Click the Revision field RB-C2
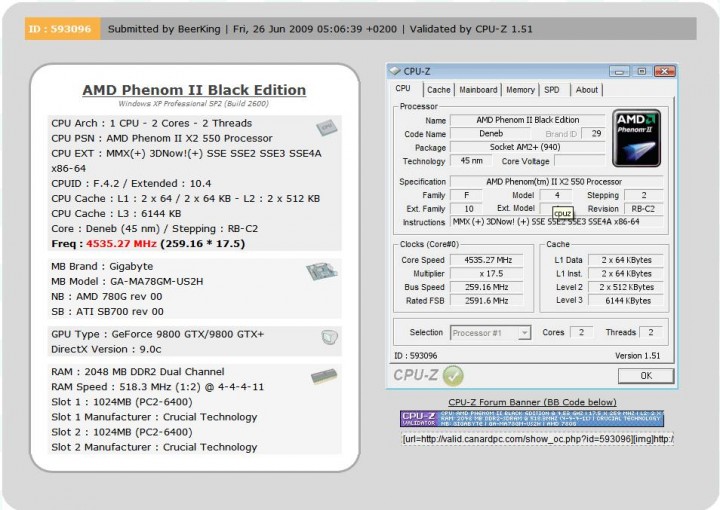This screenshot has height=510, width=720. [643, 209]
